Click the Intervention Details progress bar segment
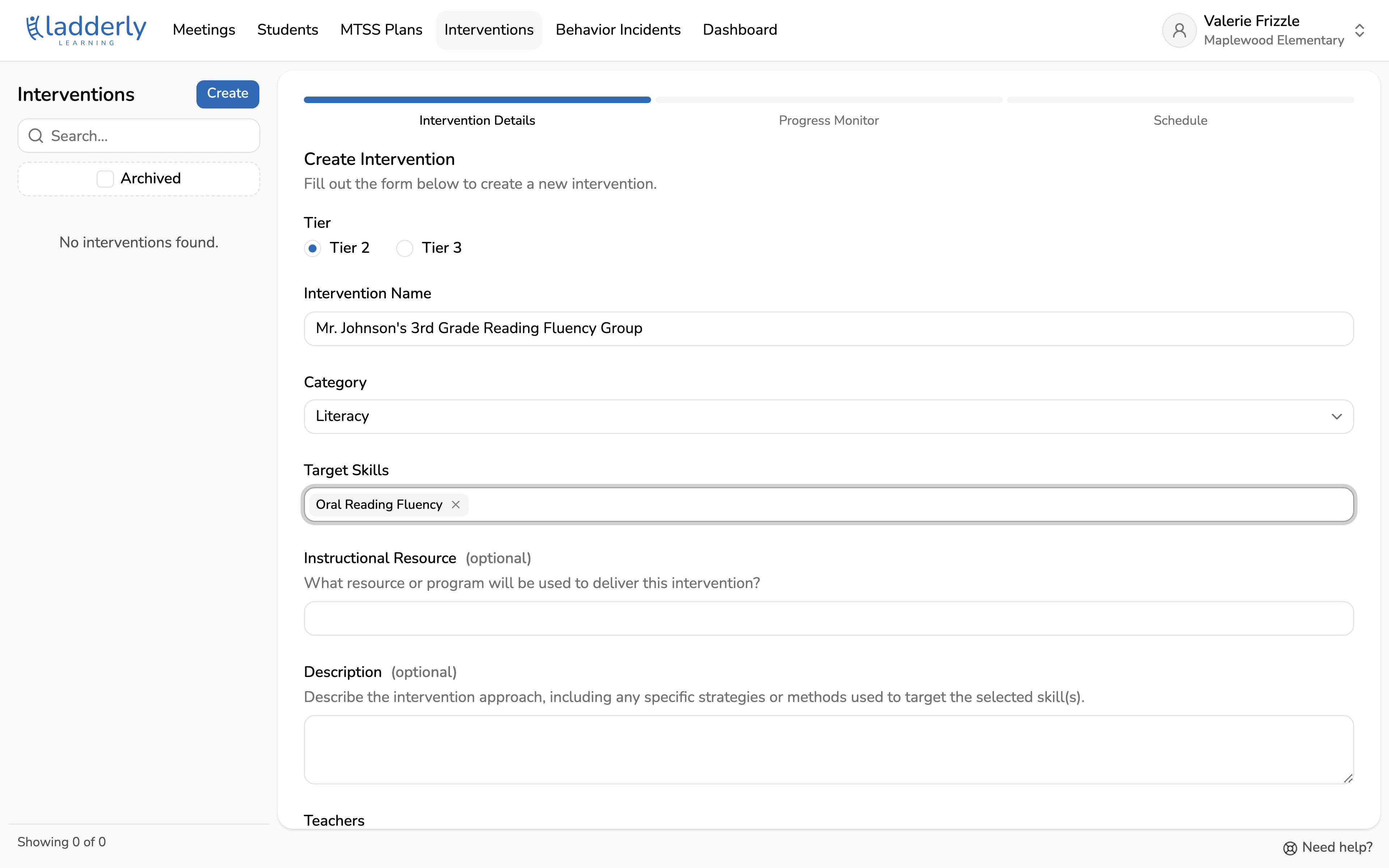This screenshot has width=1389, height=868. (x=477, y=100)
